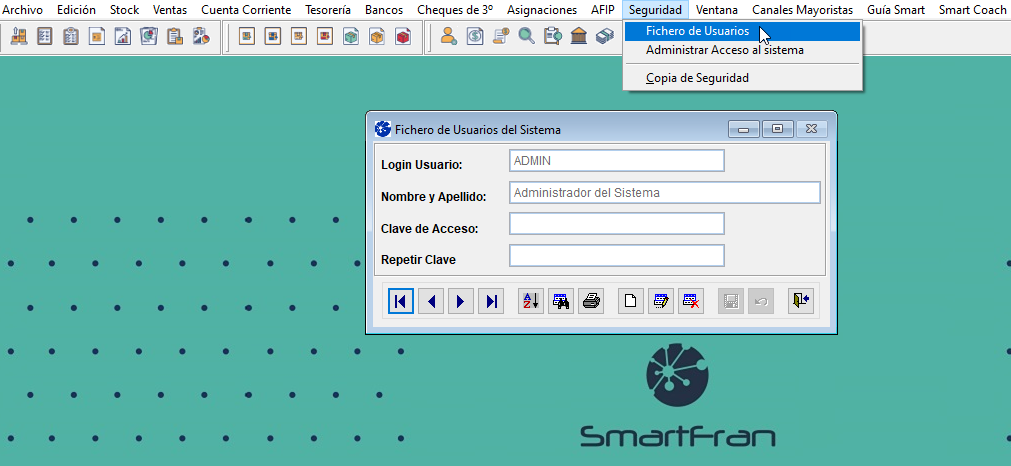Click the red box document toolbar icon
The width and height of the screenshot is (1011, 466).
tap(403, 37)
